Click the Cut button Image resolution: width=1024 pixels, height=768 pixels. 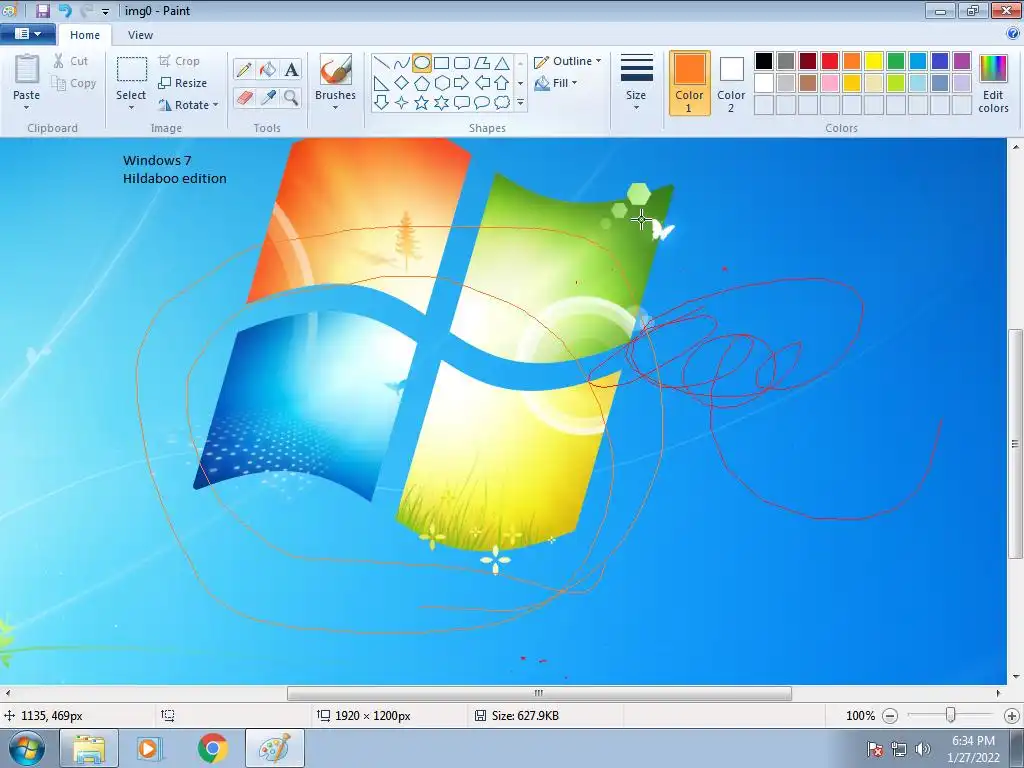(71, 61)
